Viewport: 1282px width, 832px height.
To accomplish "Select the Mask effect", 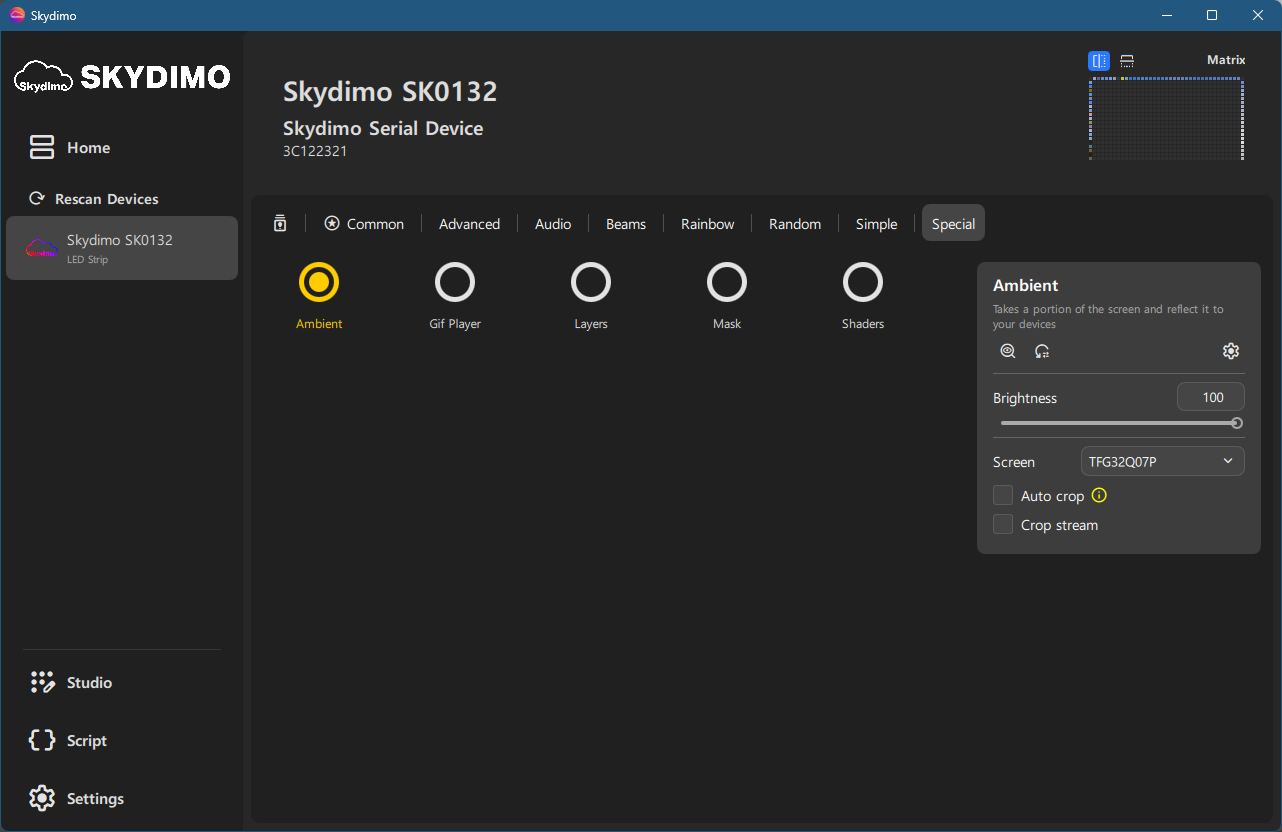I will (727, 282).
